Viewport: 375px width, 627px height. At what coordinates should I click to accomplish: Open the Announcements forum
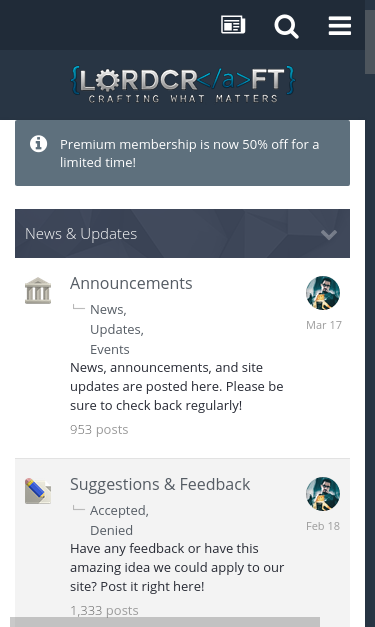tap(131, 284)
